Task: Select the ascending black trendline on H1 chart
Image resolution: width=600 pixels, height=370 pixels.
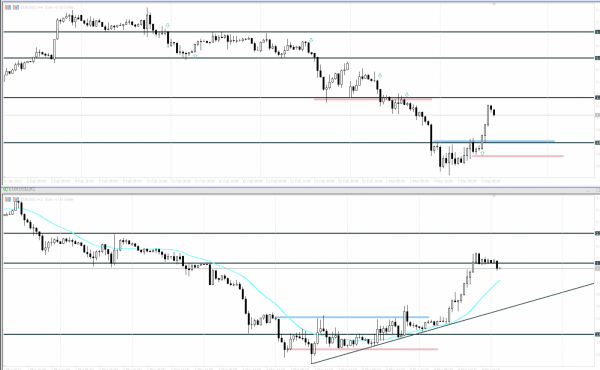Action: 453,323
